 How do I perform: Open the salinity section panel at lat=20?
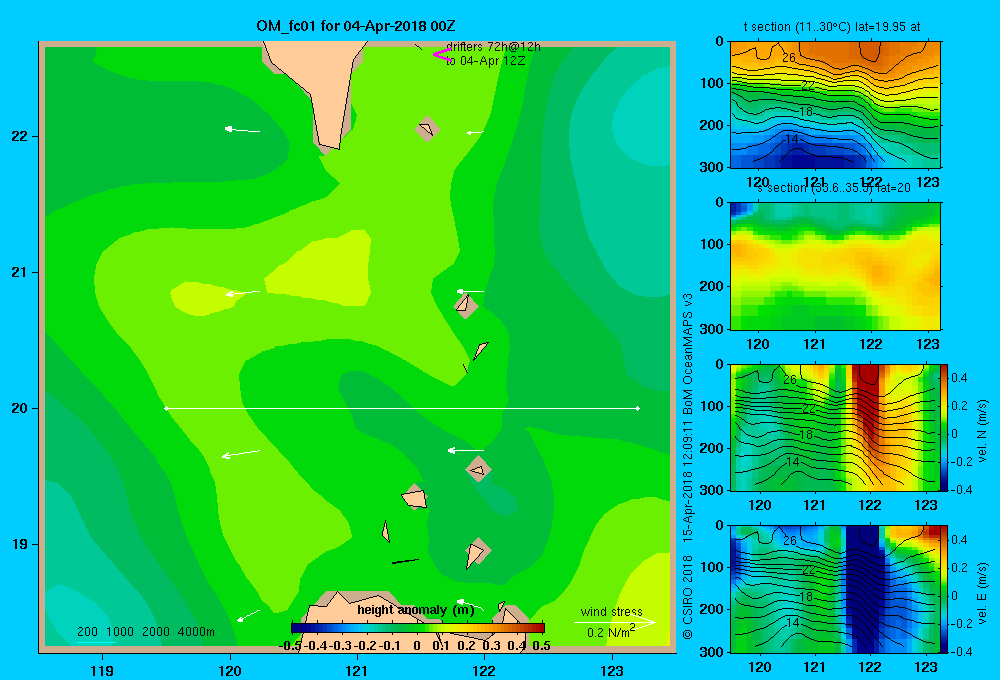coord(835,266)
